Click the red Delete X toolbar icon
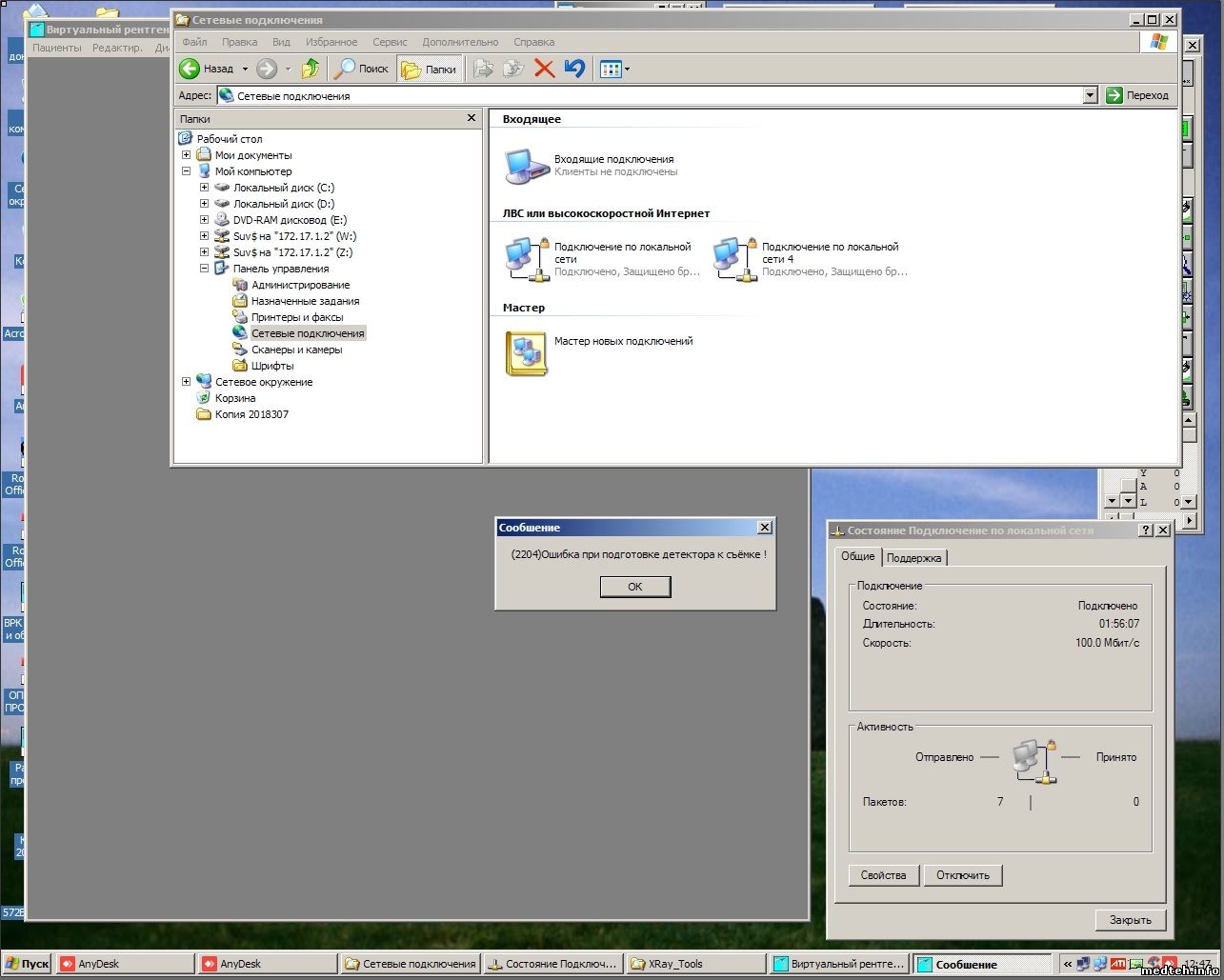This screenshot has height=980, width=1224. pos(544,69)
